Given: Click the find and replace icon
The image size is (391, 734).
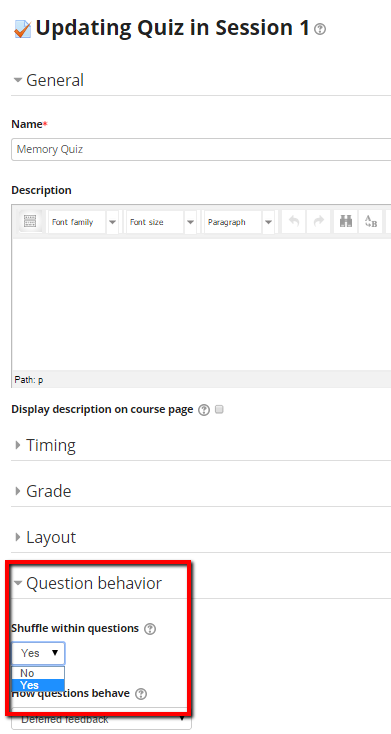Looking at the screenshot, I should click(x=370, y=221).
